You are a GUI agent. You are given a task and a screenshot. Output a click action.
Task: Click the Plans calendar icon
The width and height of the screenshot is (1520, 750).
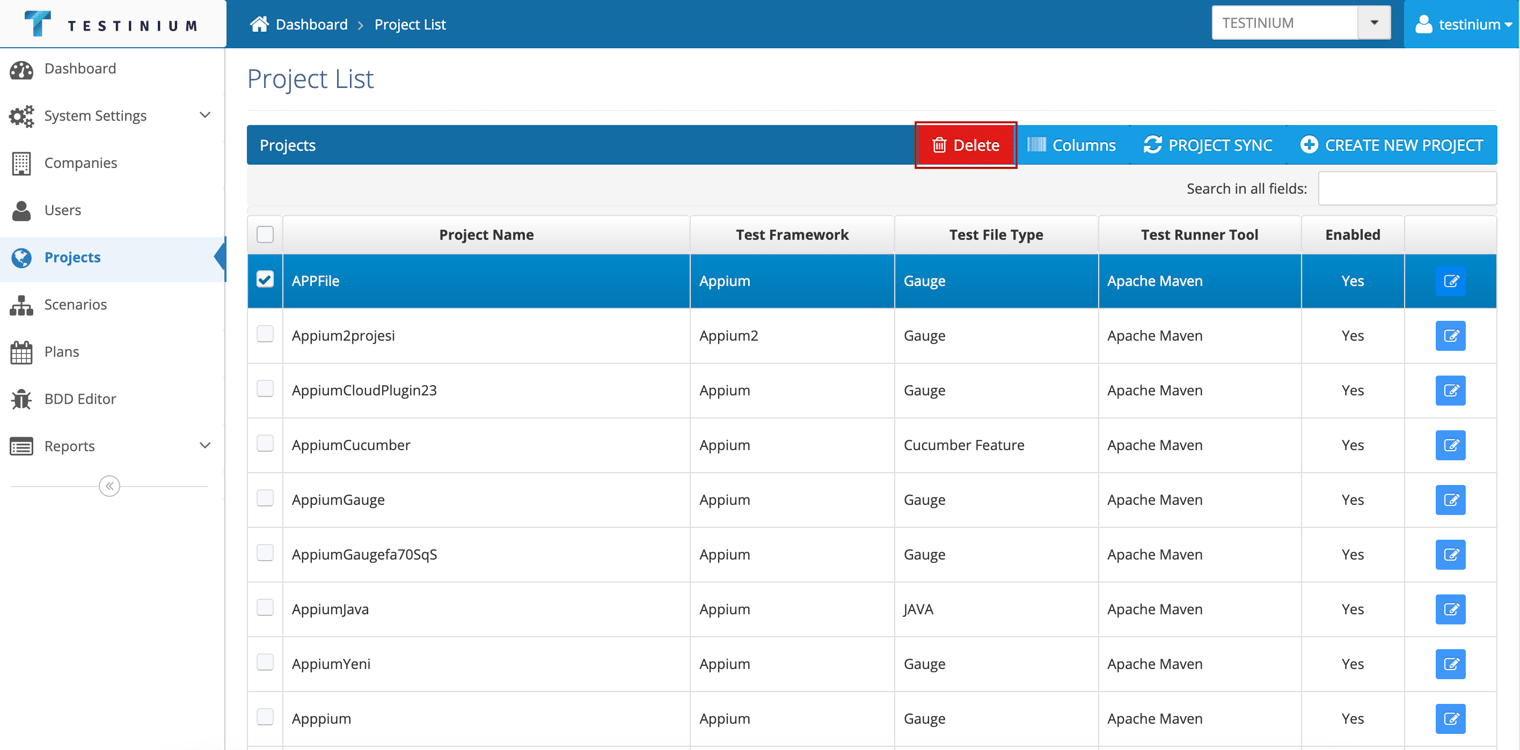click(x=21, y=352)
